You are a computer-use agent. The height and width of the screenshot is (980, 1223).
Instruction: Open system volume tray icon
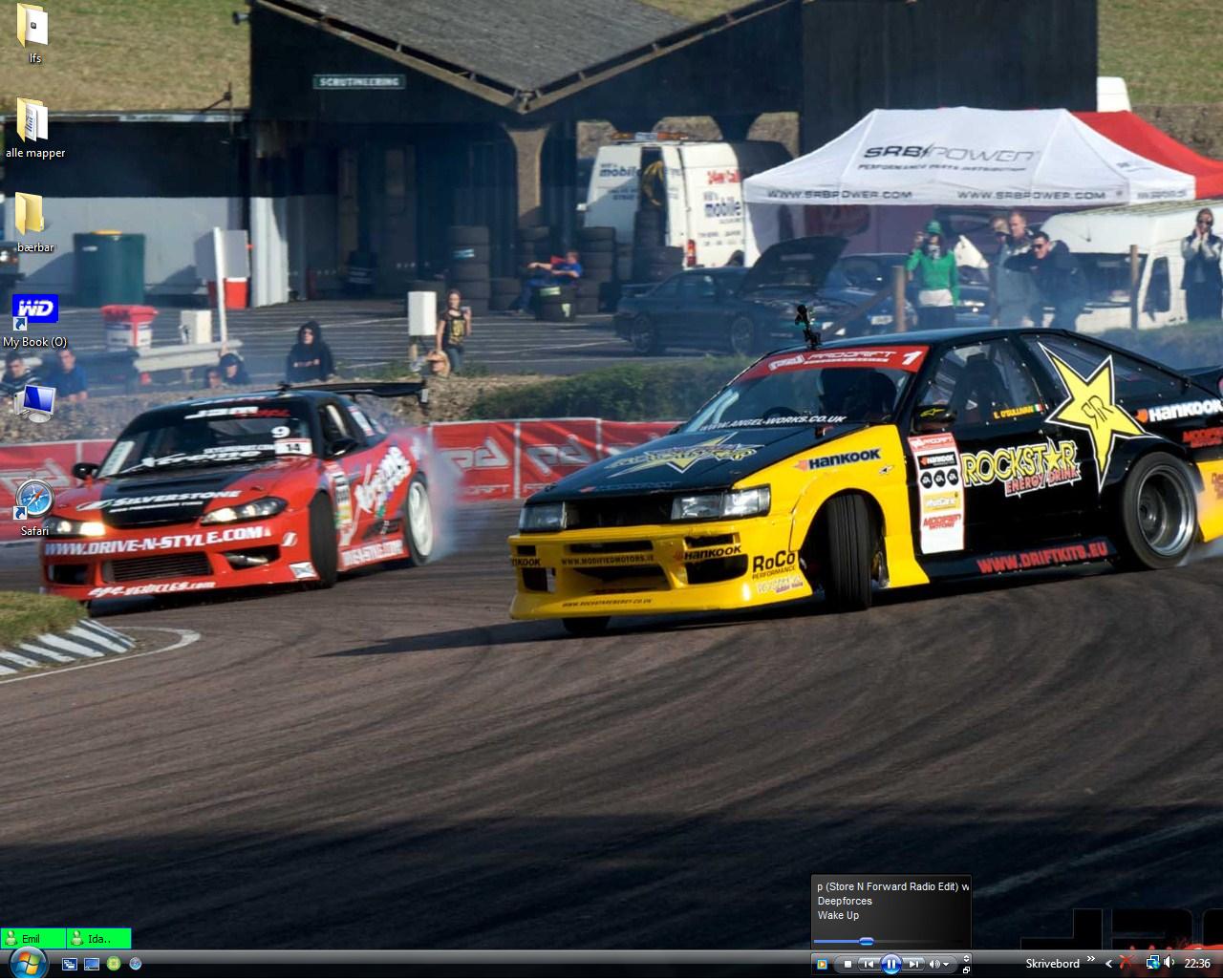pos(1169,964)
